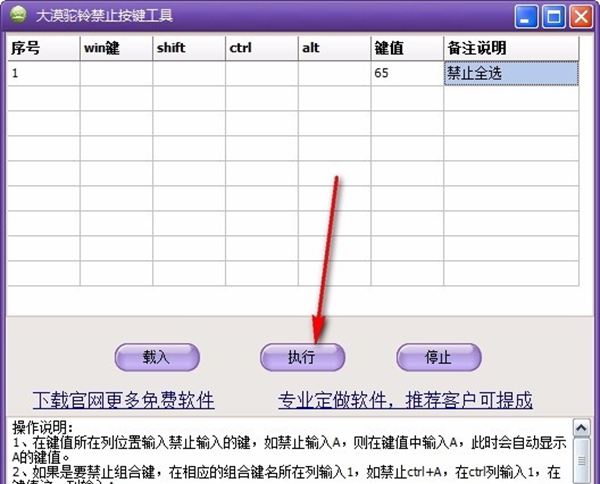
Task: Click the 操作说明 instructions text area
Action: pos(289,451)
